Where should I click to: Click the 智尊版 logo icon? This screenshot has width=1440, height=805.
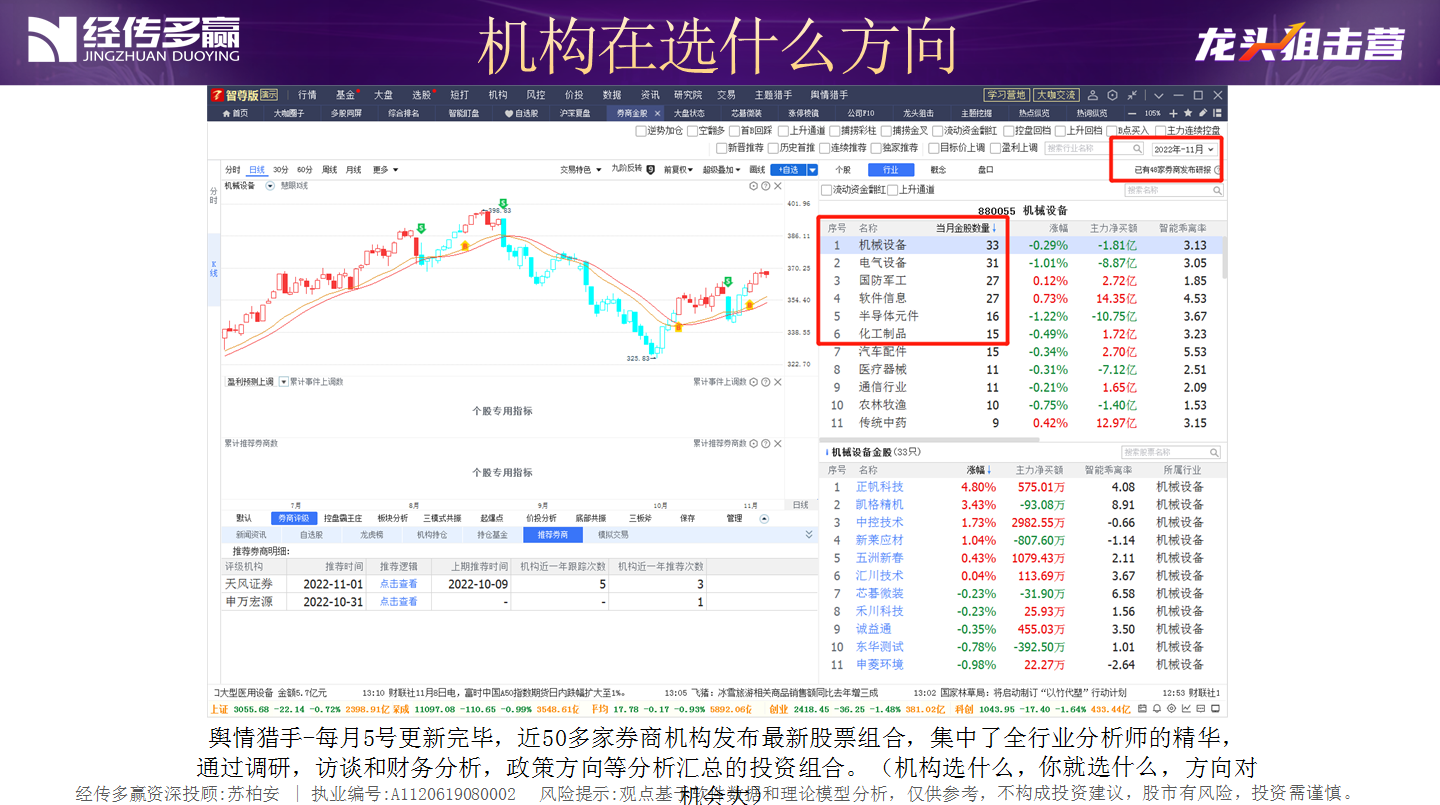[216, 95]
